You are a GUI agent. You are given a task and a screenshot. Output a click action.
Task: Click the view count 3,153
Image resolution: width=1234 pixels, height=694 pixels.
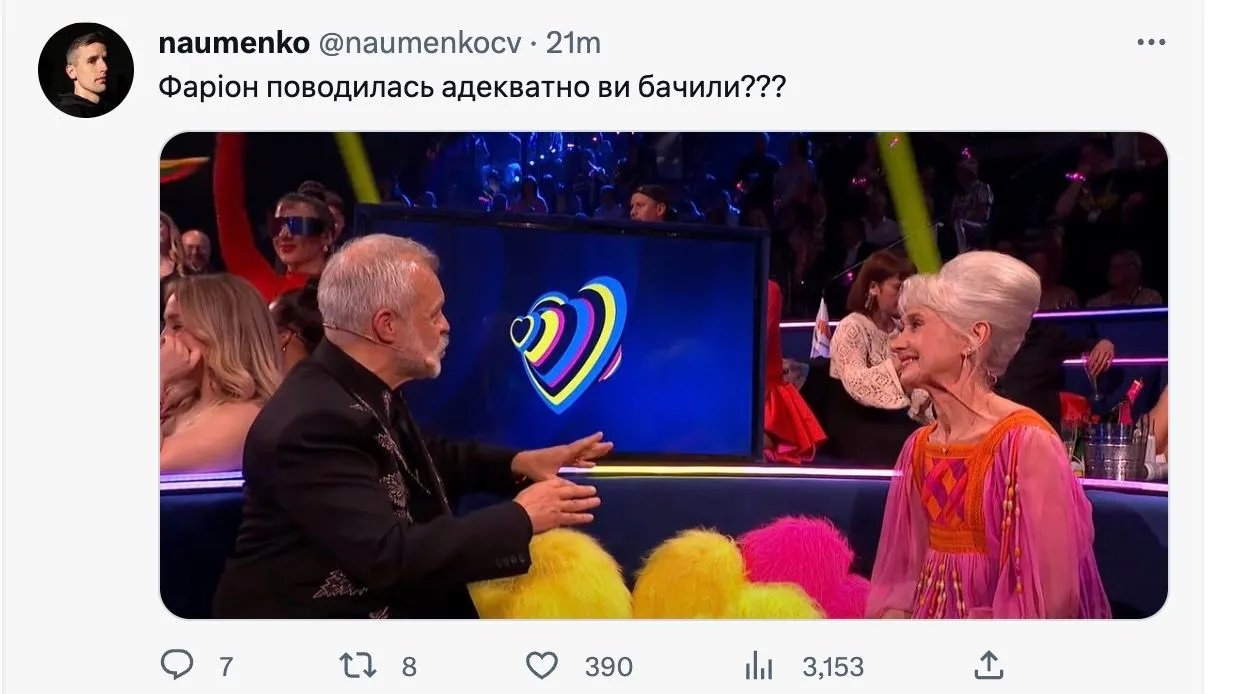[x=833, y=667]
